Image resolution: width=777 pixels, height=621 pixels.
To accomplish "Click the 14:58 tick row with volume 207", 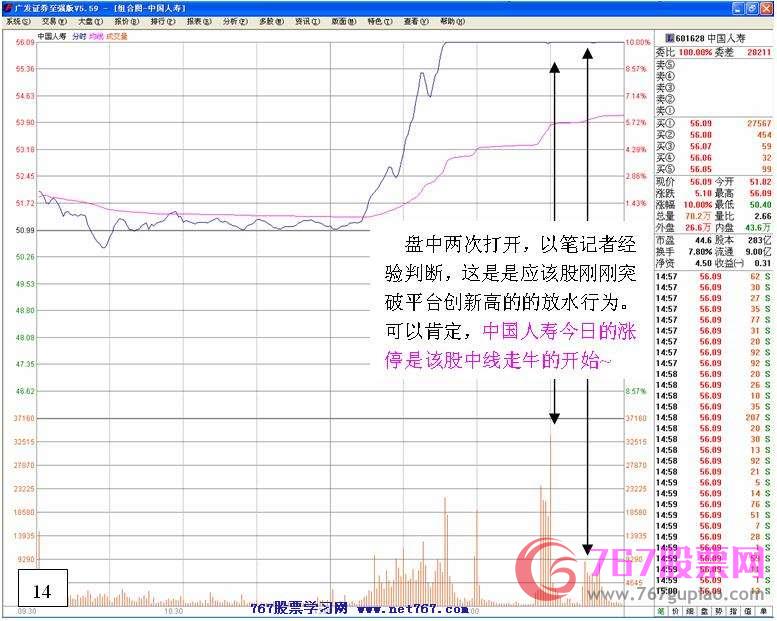I will click(x=714, y=418).
